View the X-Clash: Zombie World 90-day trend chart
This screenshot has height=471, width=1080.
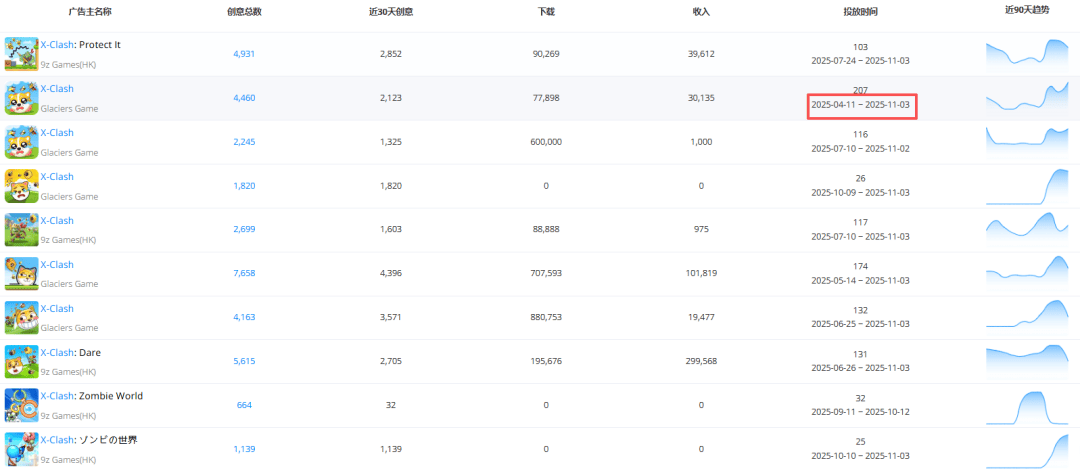point(1026,406)
